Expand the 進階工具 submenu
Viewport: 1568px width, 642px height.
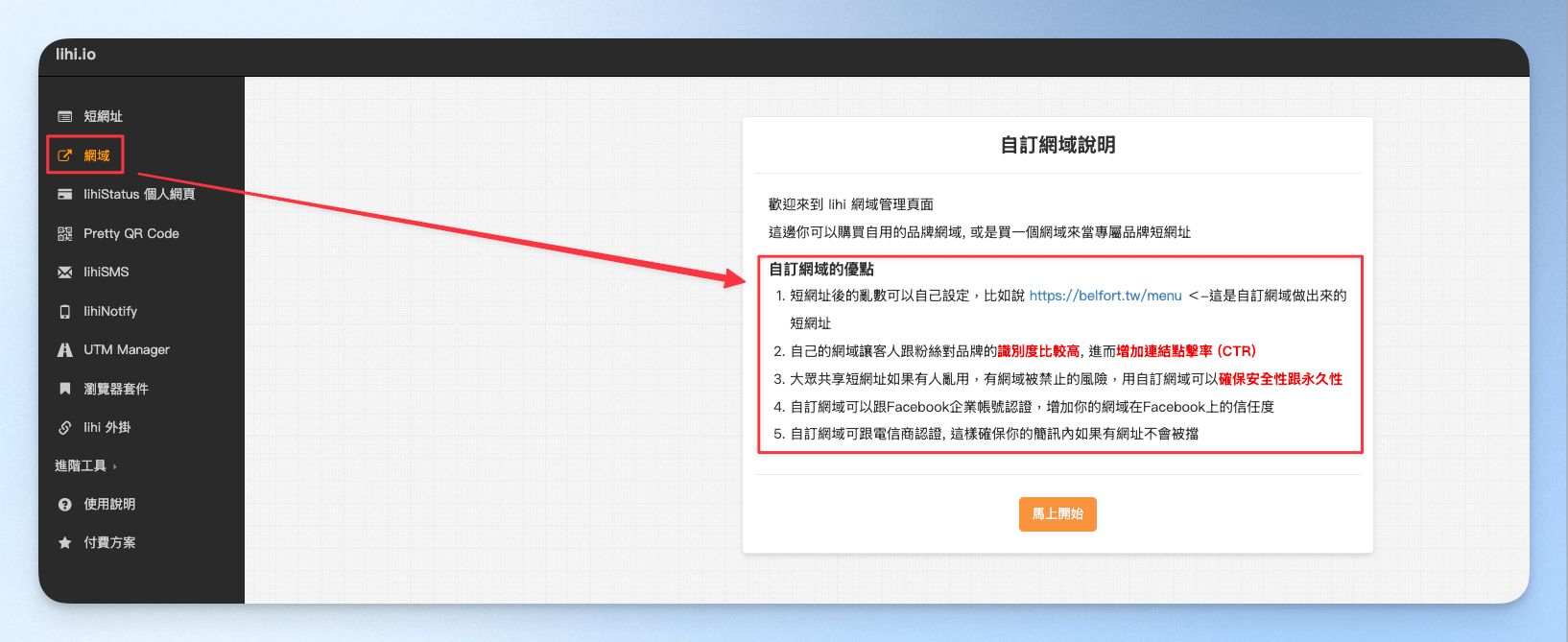tap(85, 466)
